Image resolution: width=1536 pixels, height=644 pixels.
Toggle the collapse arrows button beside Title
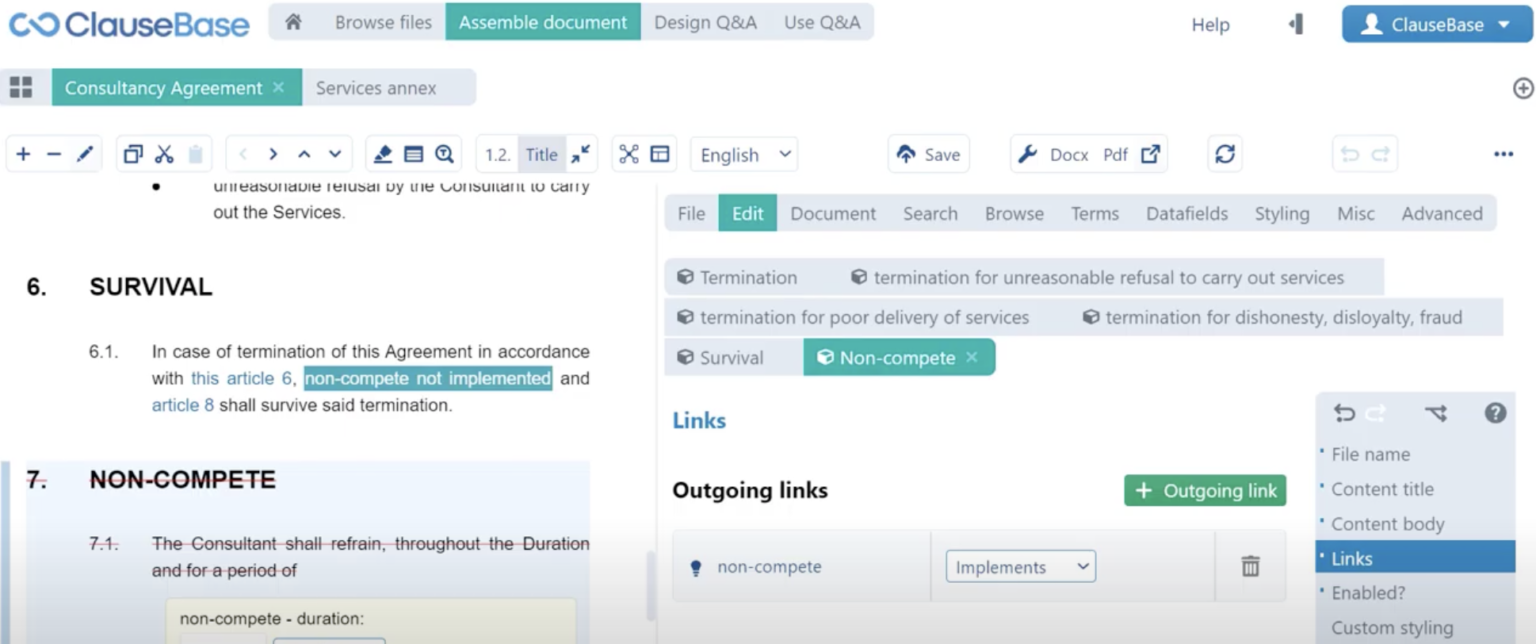click(581, 154)
